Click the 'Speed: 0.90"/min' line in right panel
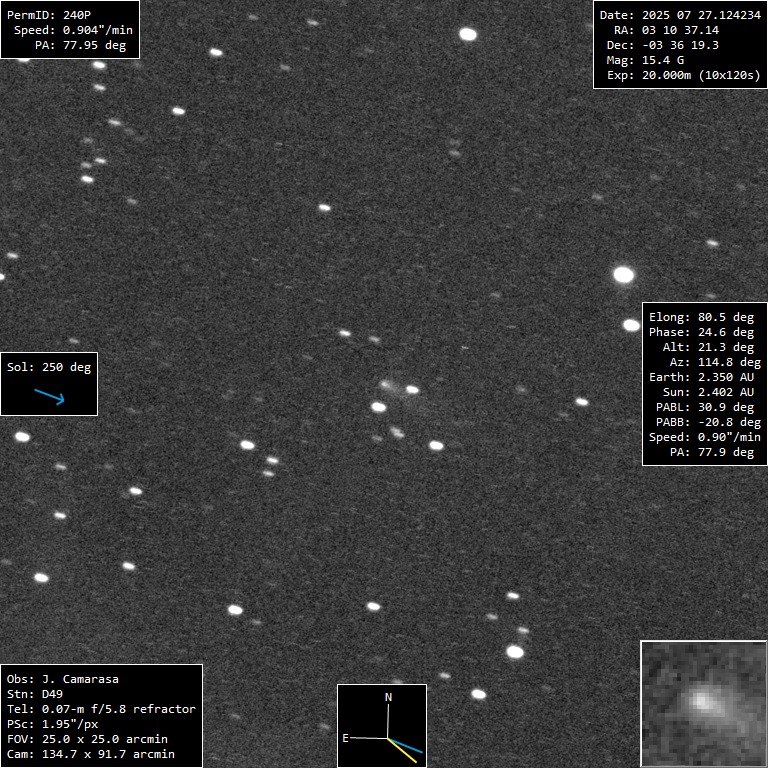Image resolution: width=768 pixels, height=768 pixels. point(704,437)
